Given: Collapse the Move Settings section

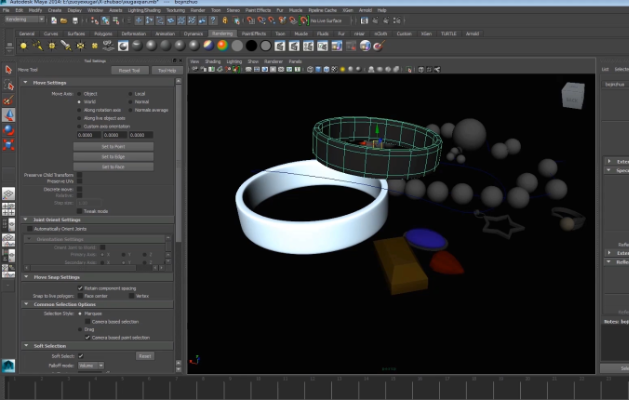Looking at the screenshot, I should [25, 82].
